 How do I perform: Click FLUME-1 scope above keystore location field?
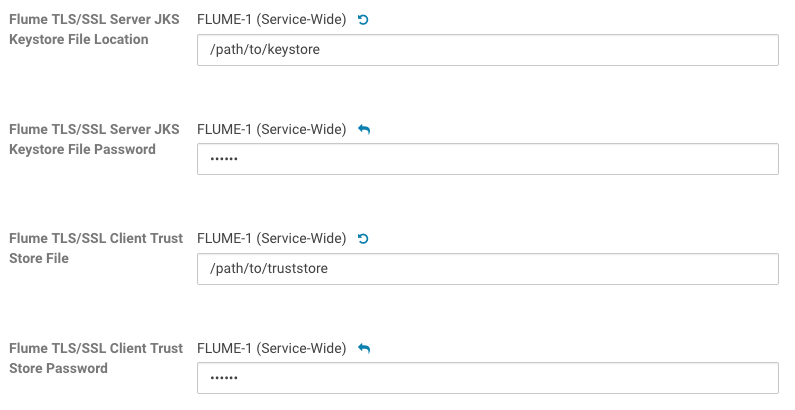[271, 20]
